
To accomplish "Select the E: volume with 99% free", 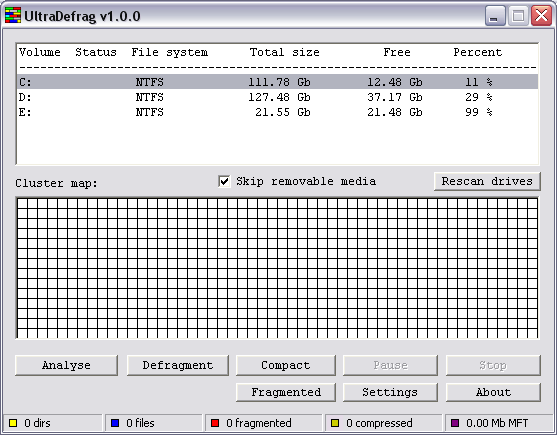I will tap(277, 112).
